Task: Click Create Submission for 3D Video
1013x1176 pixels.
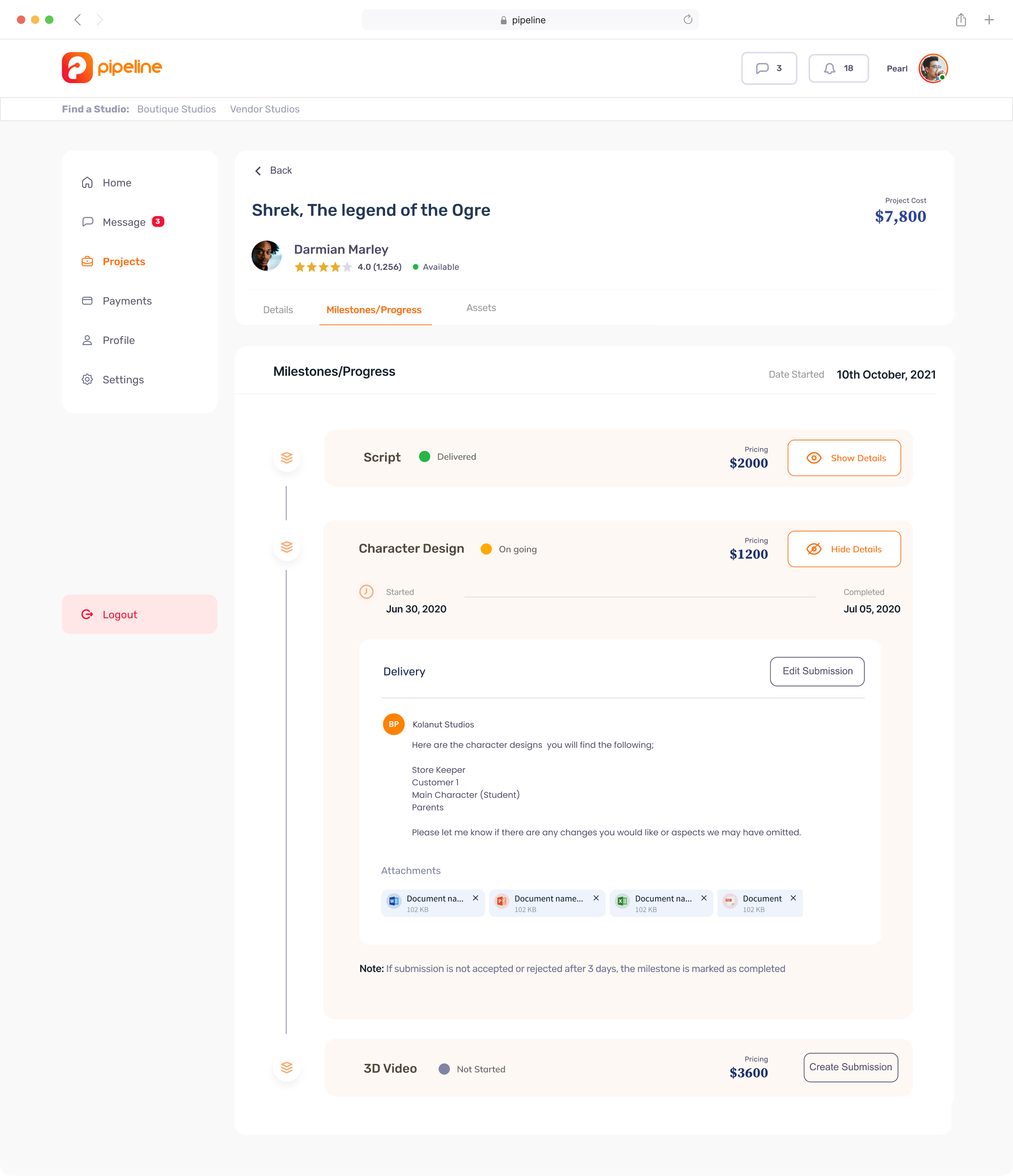Action: [851, 1067]
